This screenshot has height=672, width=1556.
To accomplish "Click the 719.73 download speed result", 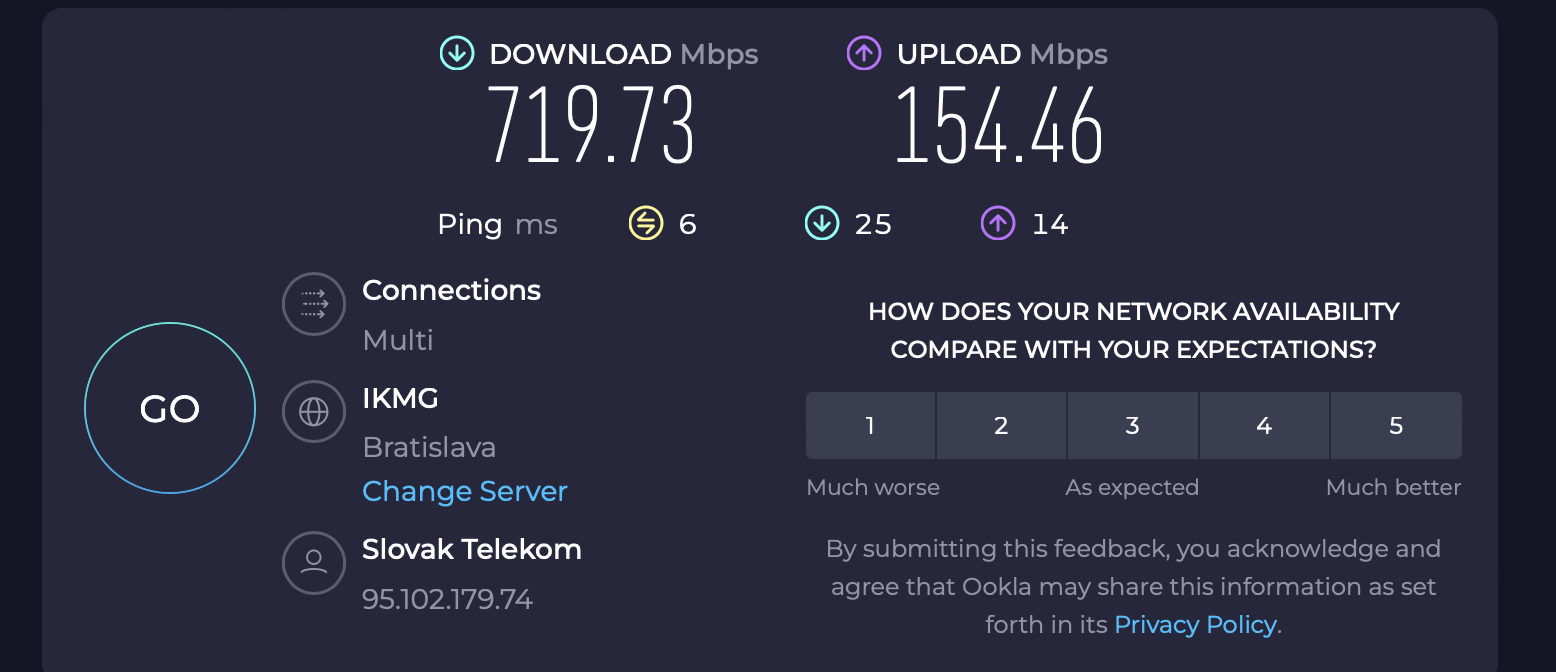I will click(591, 126).
